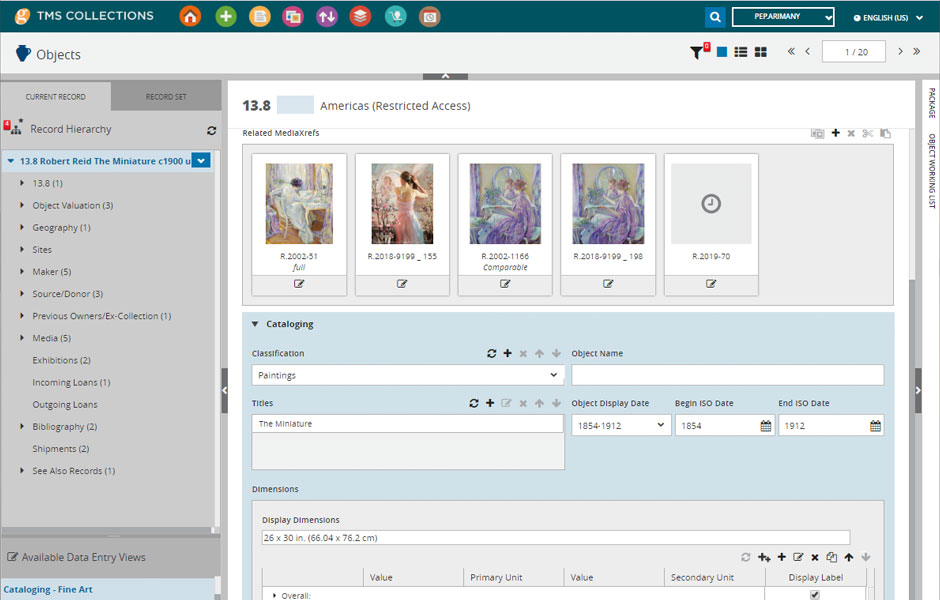Open the Object Display Date dropdown
The width and height of the screenshot is (940, 600).
(x=620, y=425)
